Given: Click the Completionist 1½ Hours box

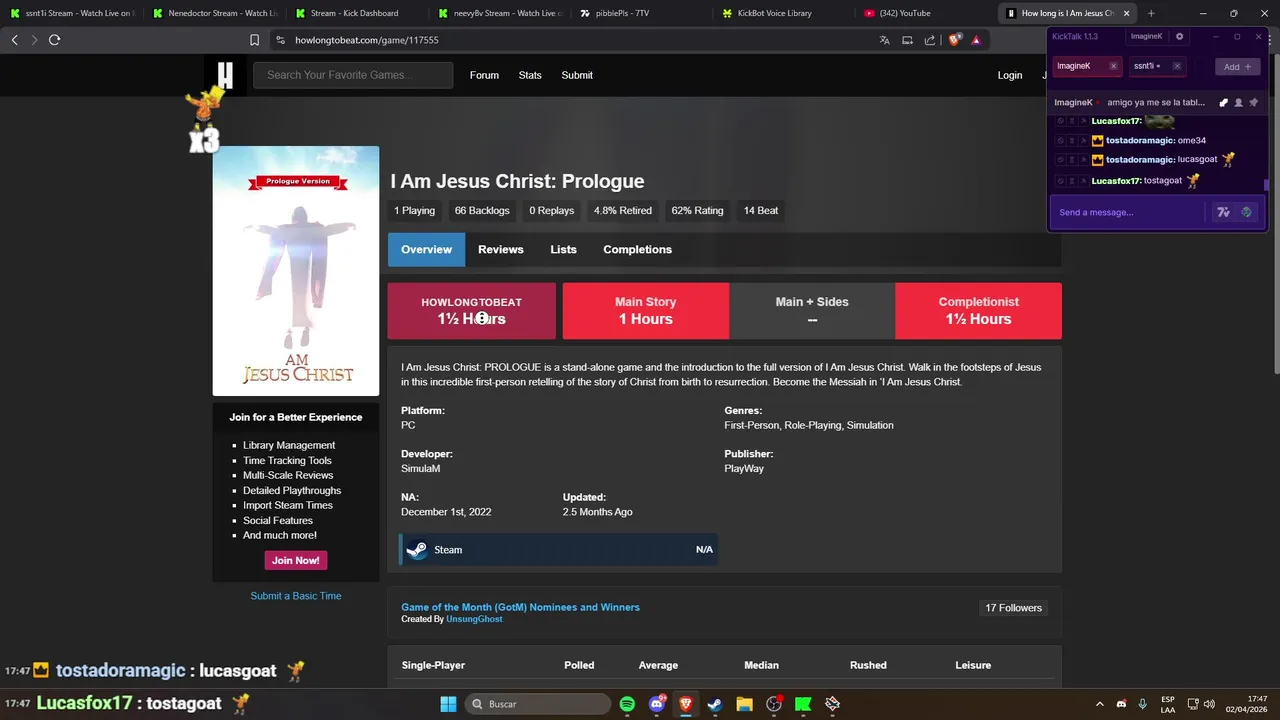Looking at the screenshot, I should 978,311.
